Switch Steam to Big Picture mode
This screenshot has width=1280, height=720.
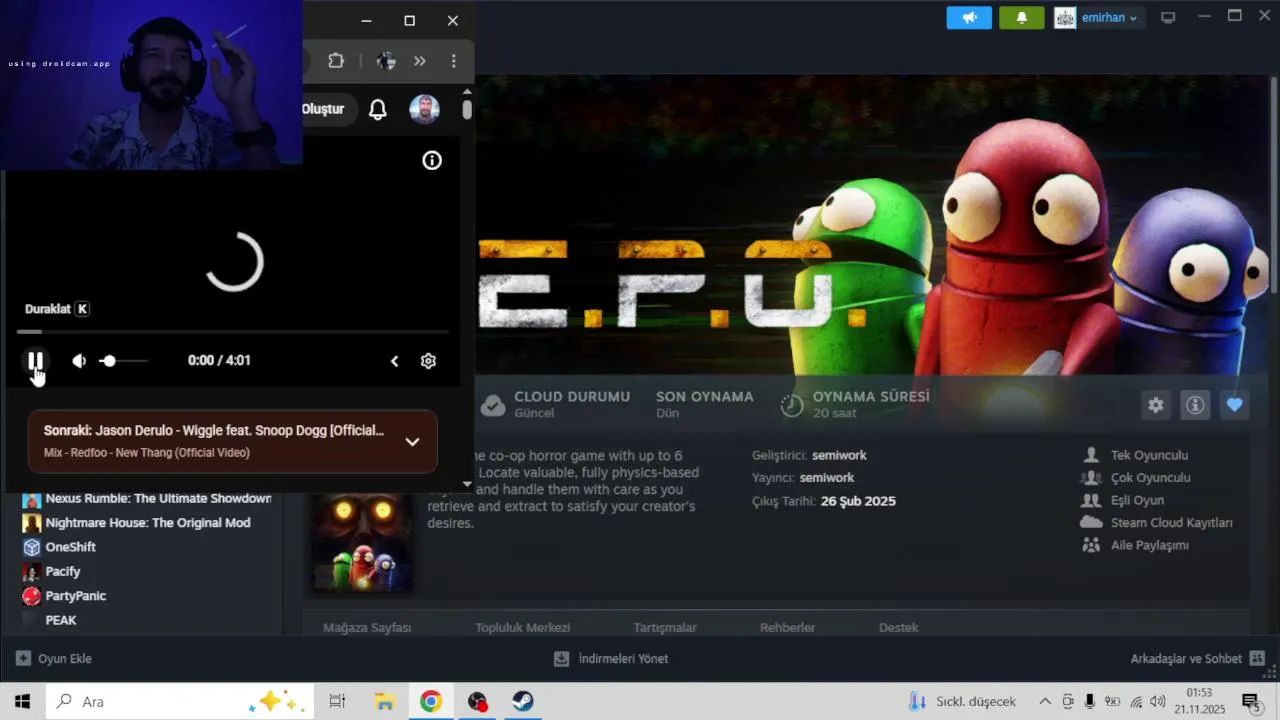pyautogui.click(x=1168, y=17)
